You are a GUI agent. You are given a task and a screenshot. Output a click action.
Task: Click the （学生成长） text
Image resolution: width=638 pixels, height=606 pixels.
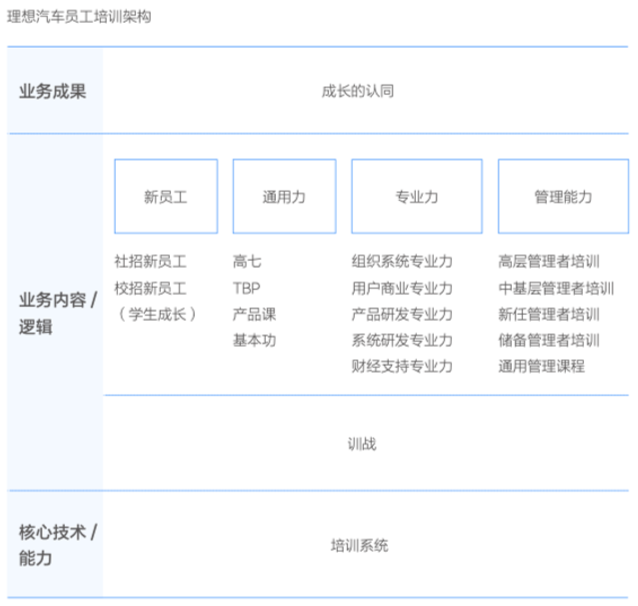coord(157,314)
